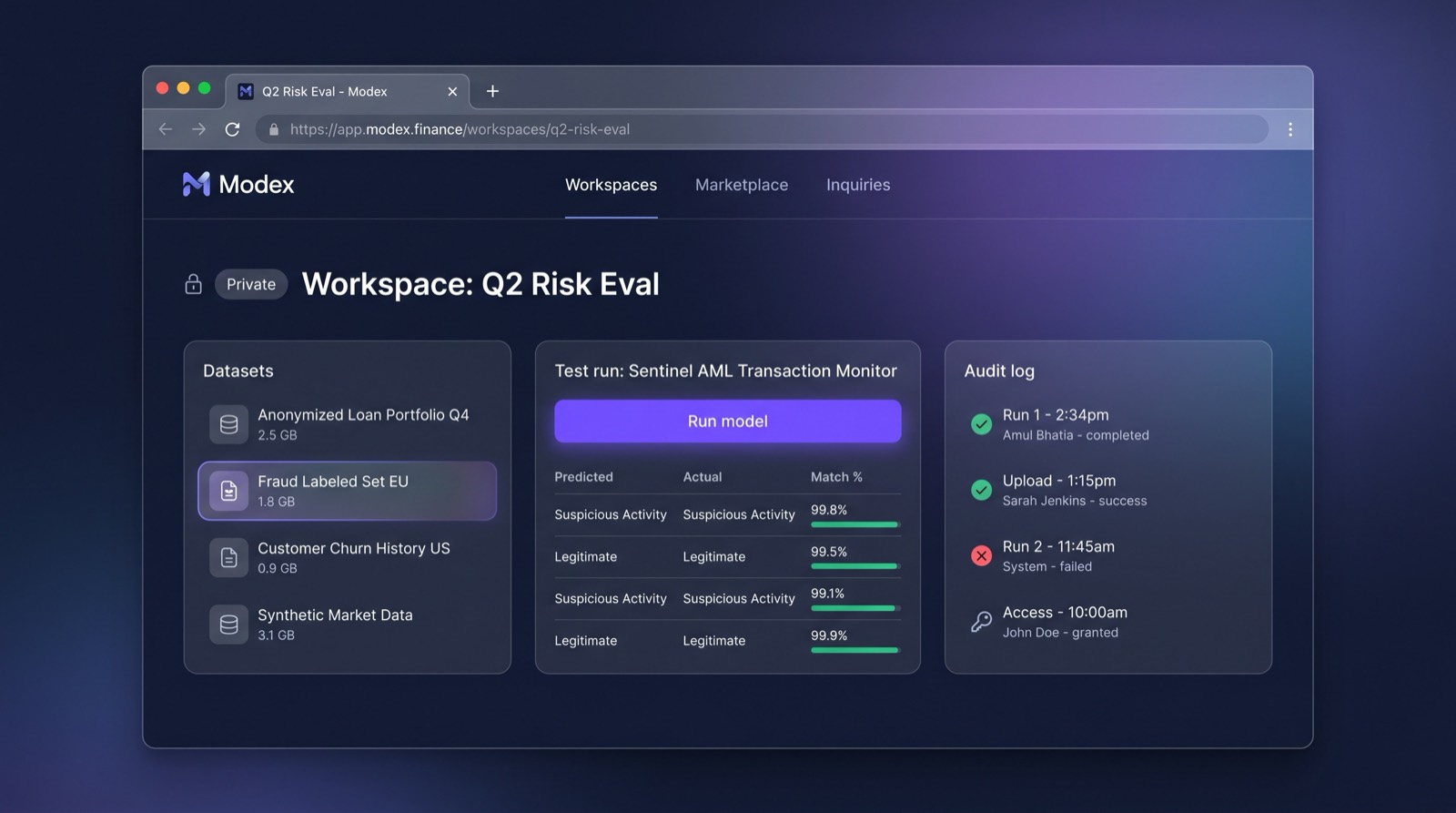
Task: Select Anonymized Loan Portfolio Q4 dataset
Action: pos(348,424)
